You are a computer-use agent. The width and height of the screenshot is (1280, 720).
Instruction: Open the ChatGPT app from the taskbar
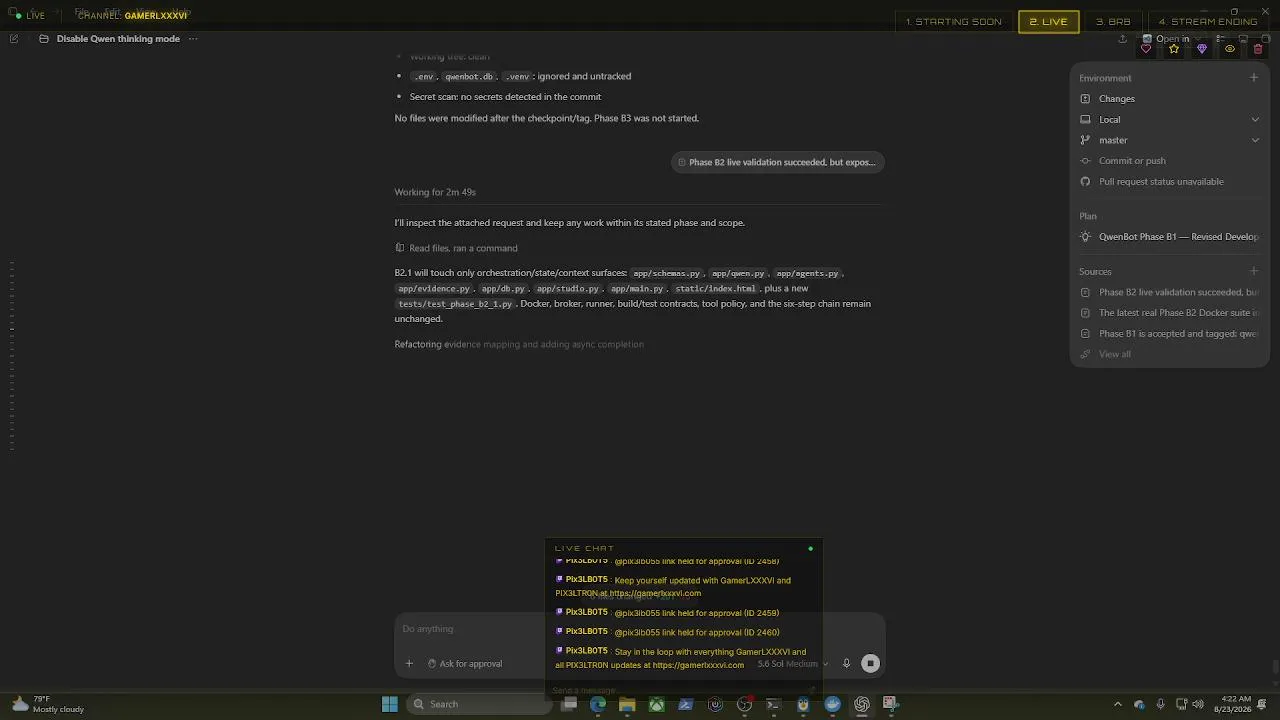point(861,704)
